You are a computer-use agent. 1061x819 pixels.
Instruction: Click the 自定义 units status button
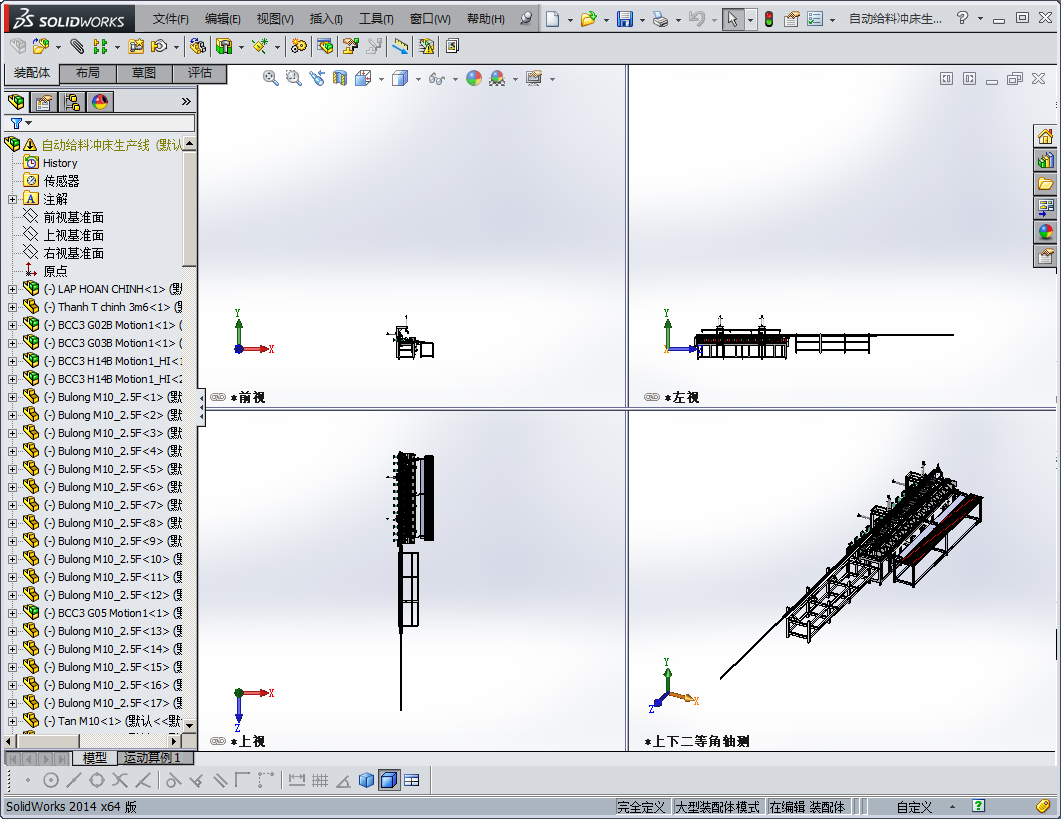point(914,807)
